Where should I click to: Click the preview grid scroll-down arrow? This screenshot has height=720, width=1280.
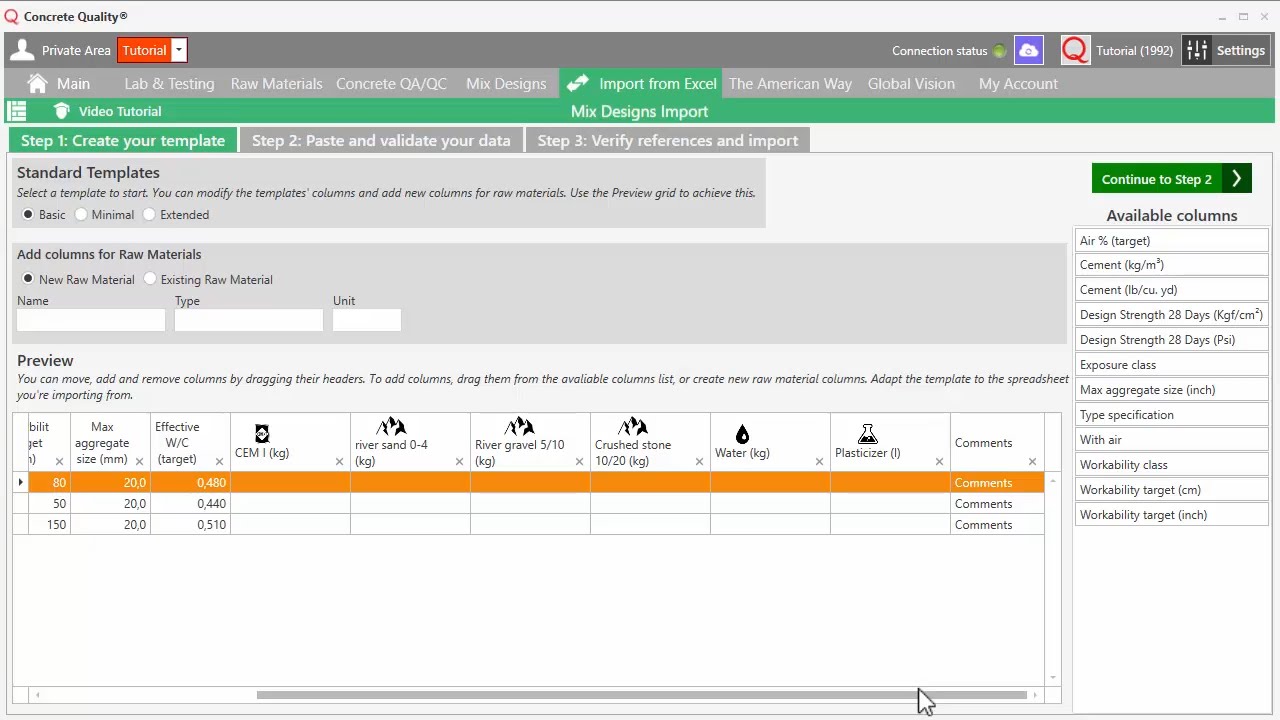(x=1053, y=678)
